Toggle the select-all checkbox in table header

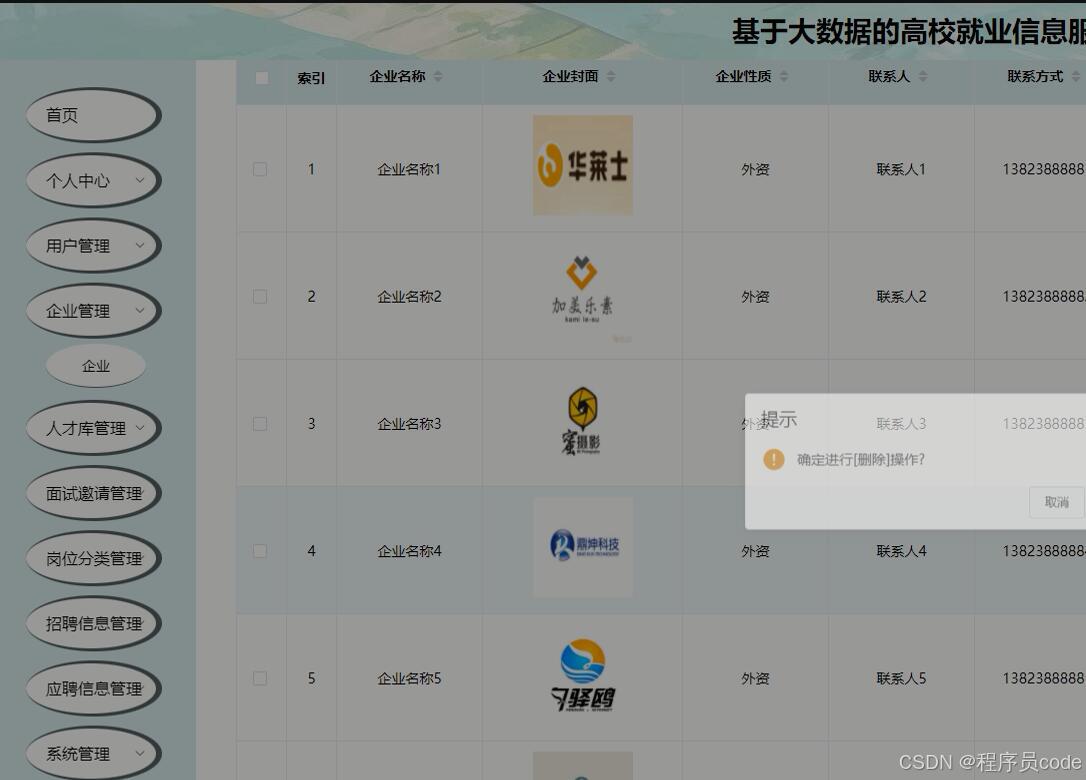point(260,78)
